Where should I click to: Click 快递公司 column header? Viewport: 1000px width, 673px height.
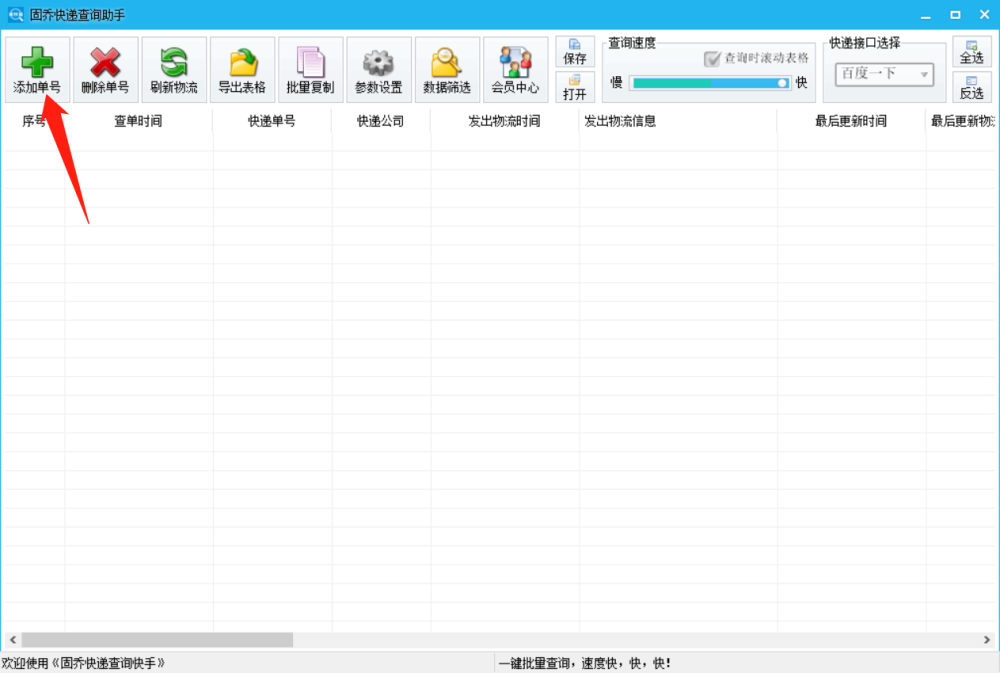pos(380,121)
